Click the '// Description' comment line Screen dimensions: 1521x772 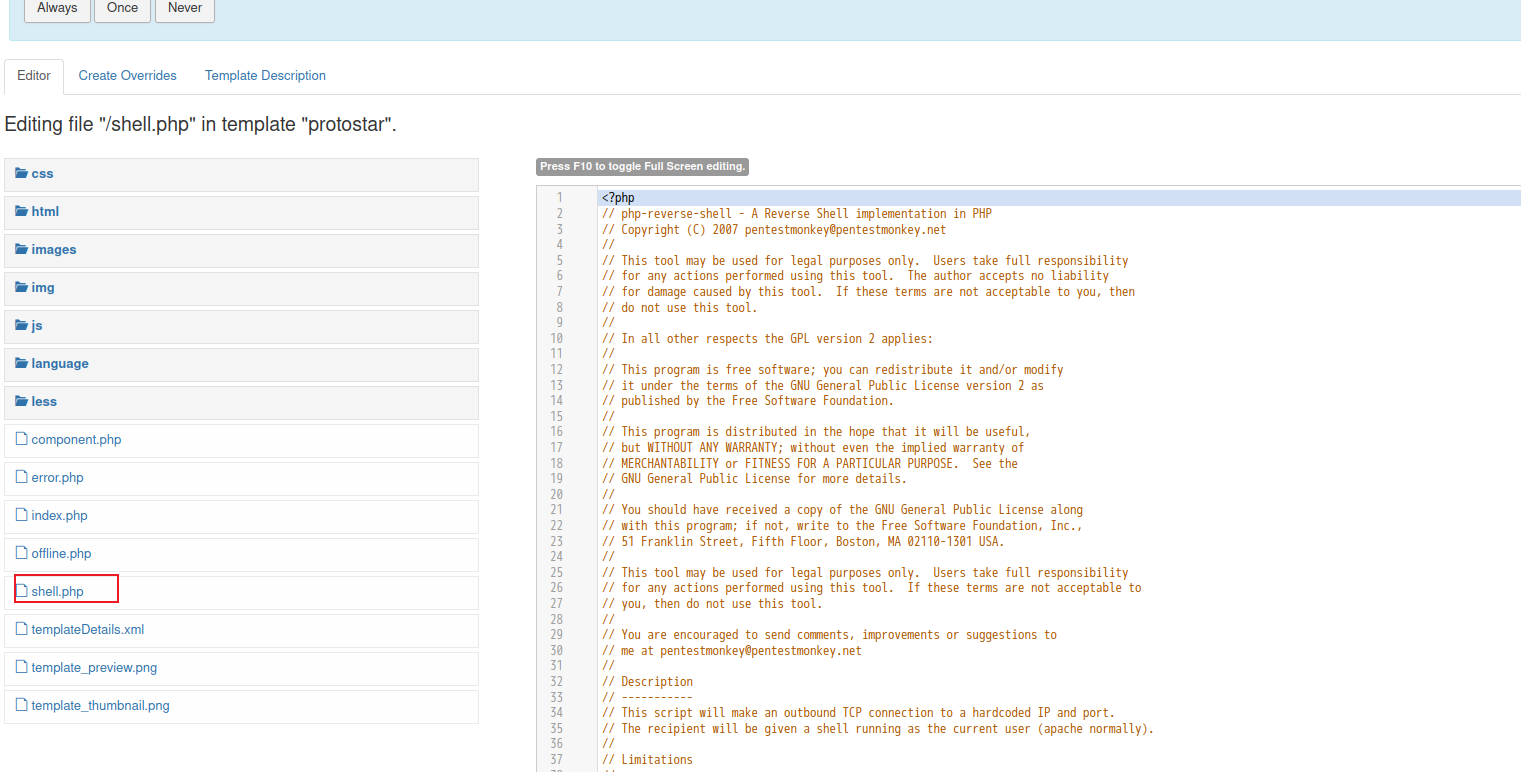pos(647,682)
